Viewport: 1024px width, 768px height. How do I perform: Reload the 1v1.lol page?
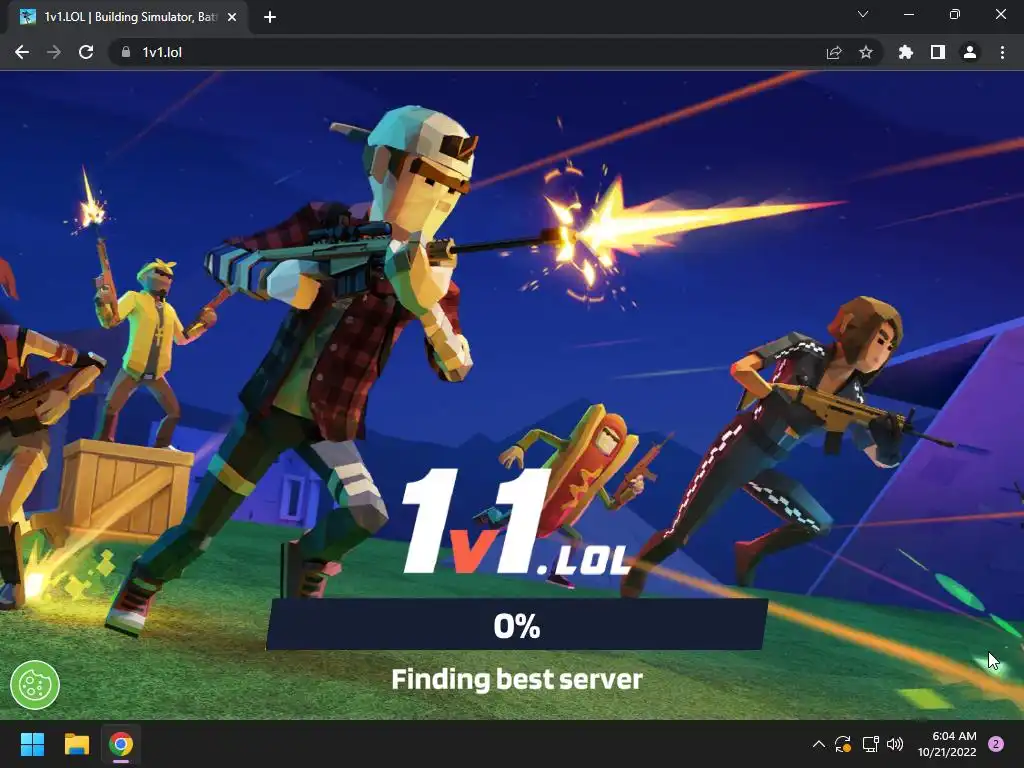[86, 52]
